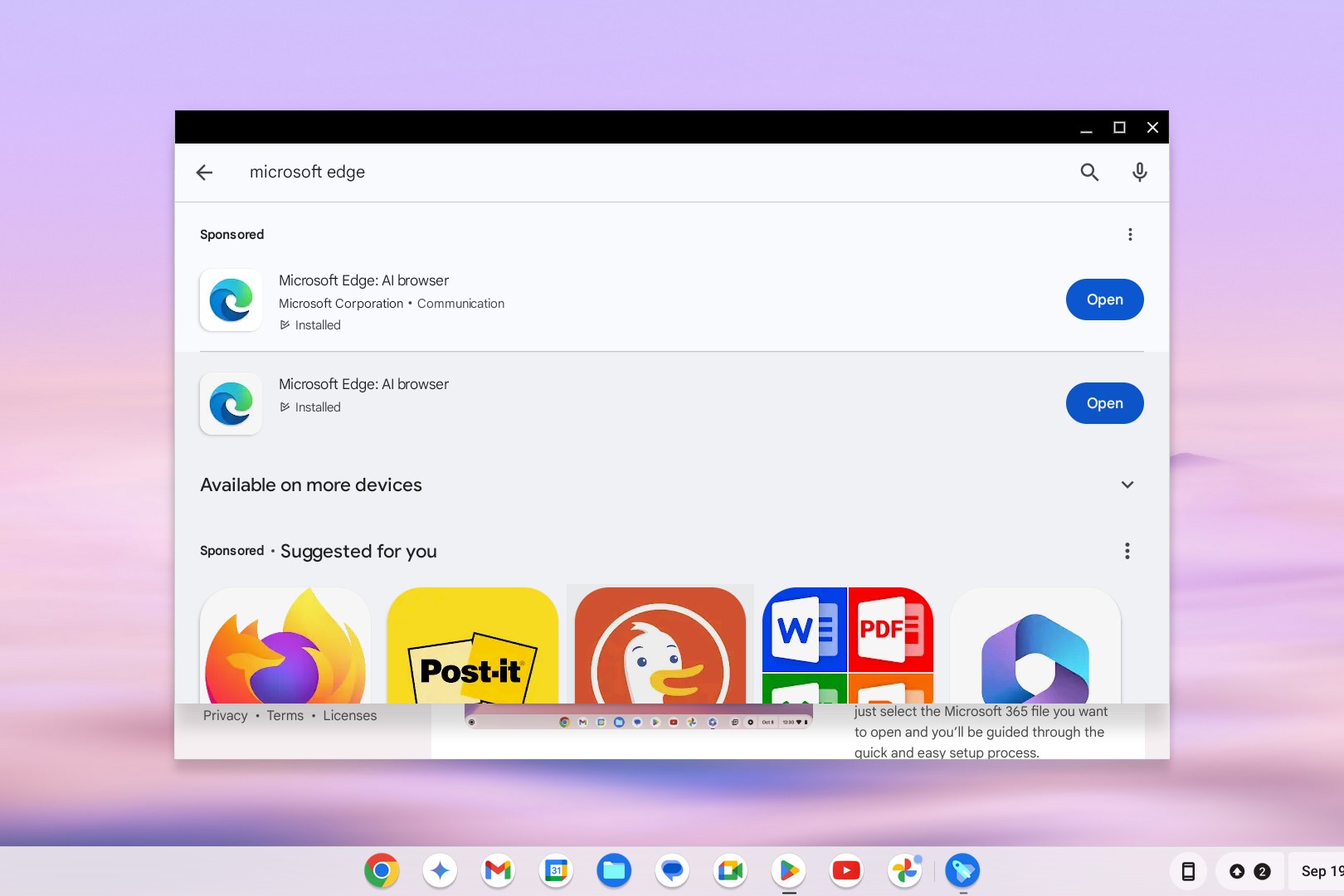
Task: Launch Chrome from the shelf
Action: [382, 870]
